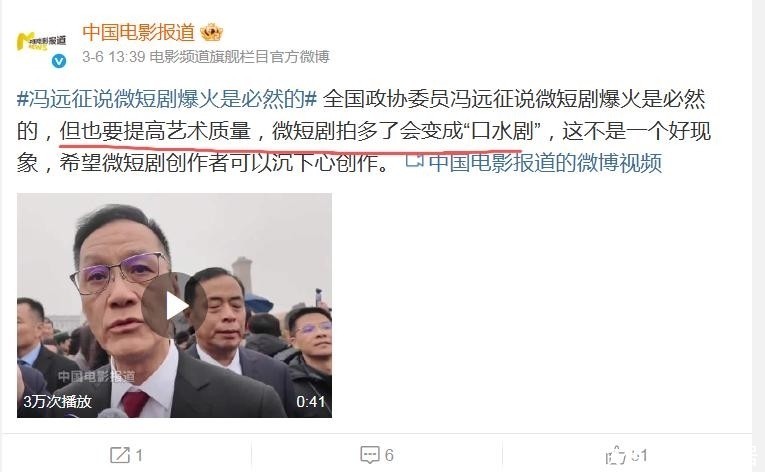The width and height of the screenshot is (765, 472).
Task: Click the video link icon before 中国电影报道的微博视频
Action: pyautogui.click(x=415, y=161)
